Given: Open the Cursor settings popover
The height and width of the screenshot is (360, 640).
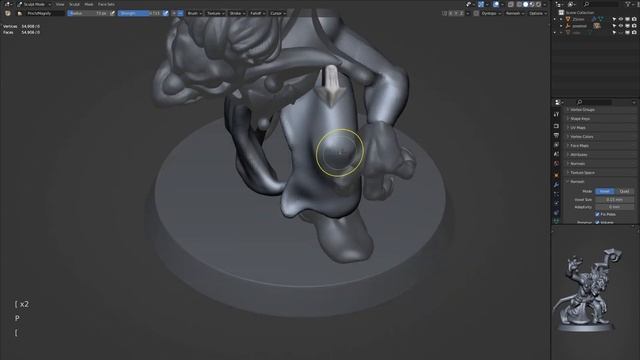Looking at the screenshot, I should coord(278,13).
